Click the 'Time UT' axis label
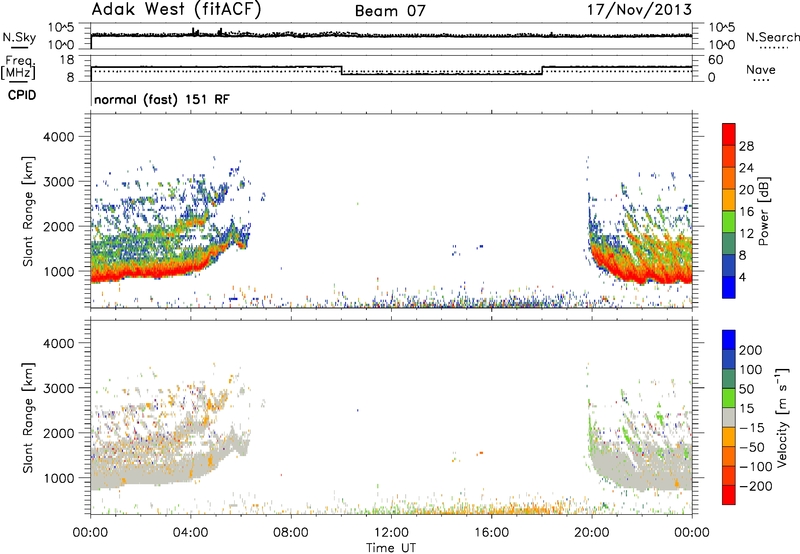The width and height of the screenshot is (800, 554). [391, 547]
